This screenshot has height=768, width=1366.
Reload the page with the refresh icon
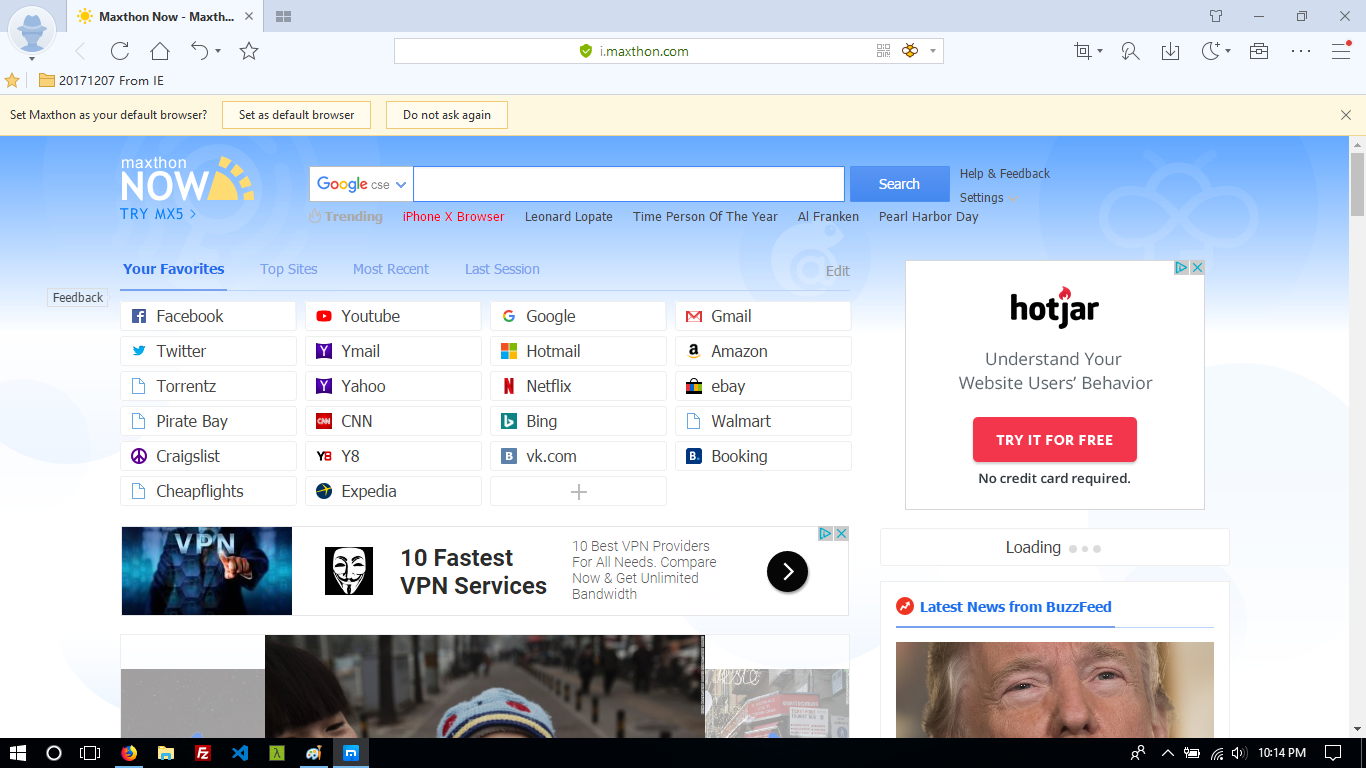(120, 51)
